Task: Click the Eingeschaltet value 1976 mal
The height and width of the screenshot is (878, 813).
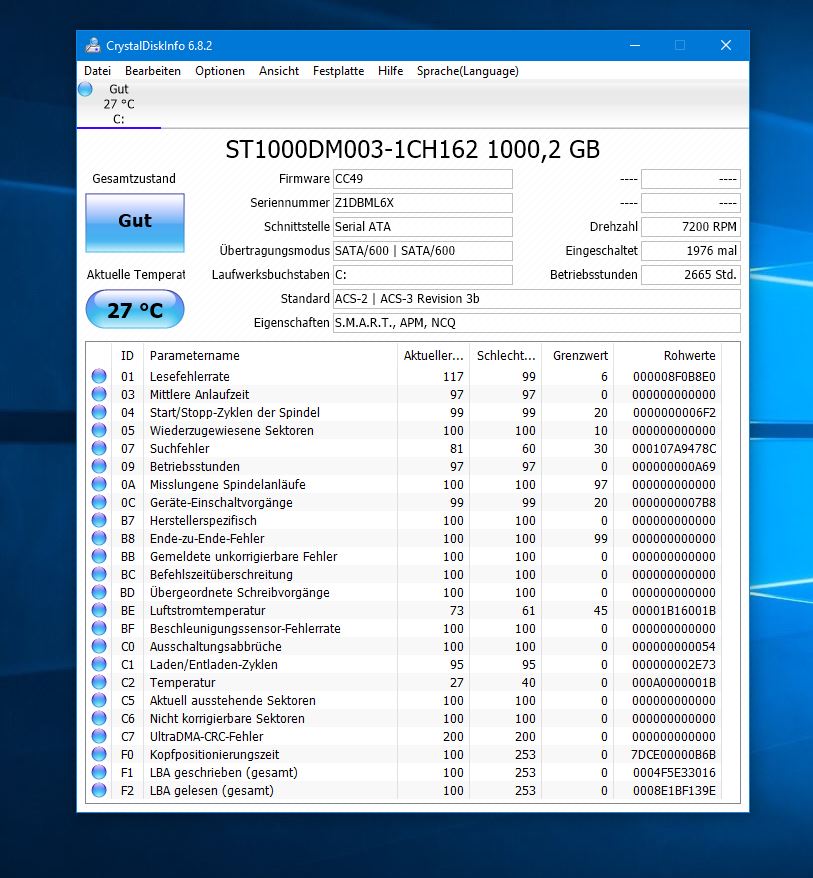Action: point(691,251)
